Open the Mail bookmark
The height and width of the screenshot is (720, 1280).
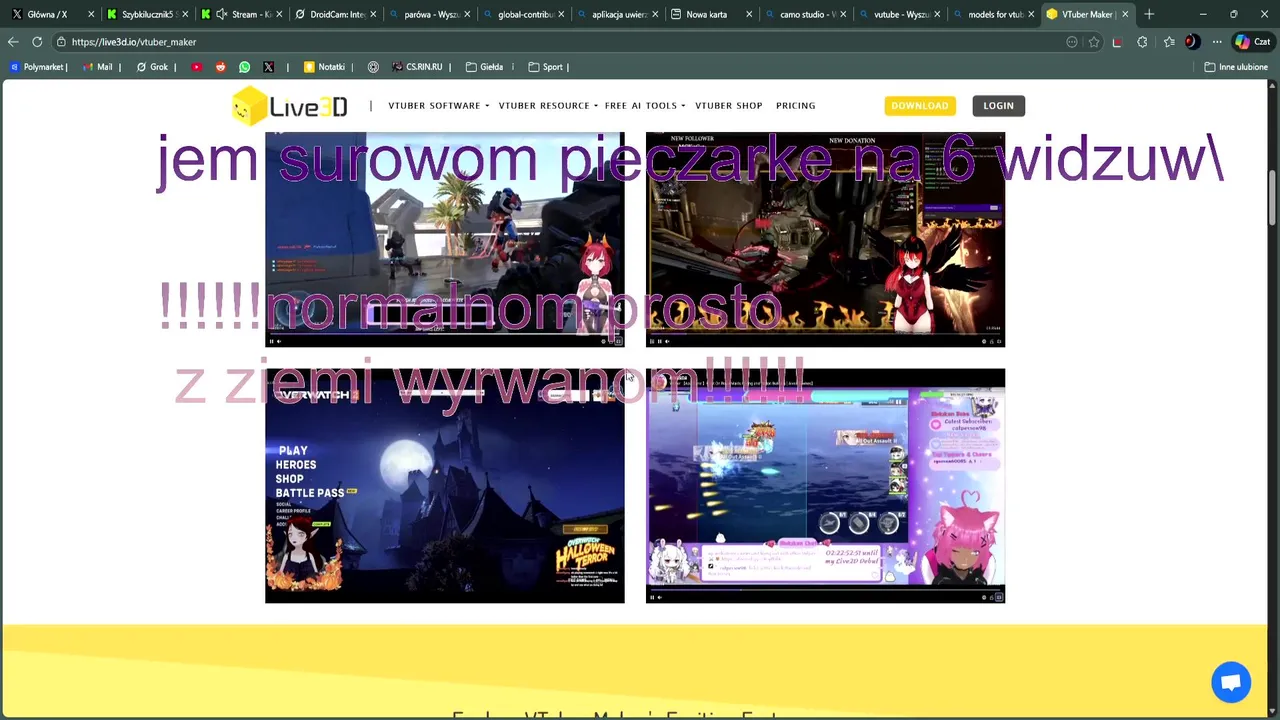click(x=97, y=67)
